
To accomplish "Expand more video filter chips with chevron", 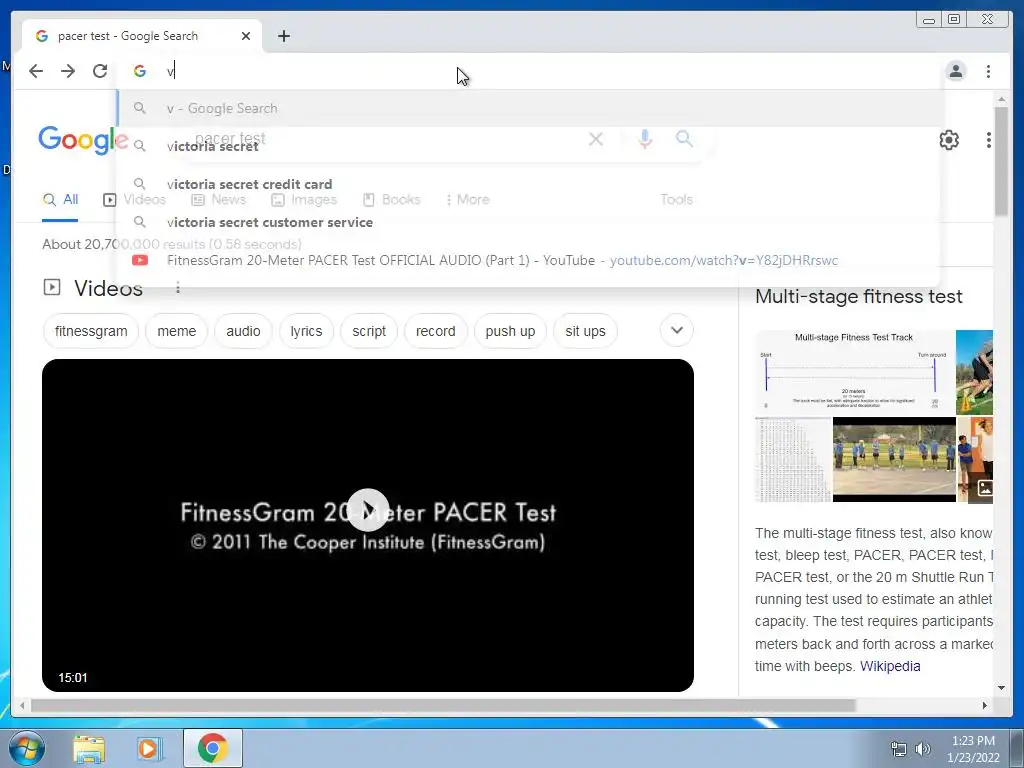I will (x=677, y=330).
